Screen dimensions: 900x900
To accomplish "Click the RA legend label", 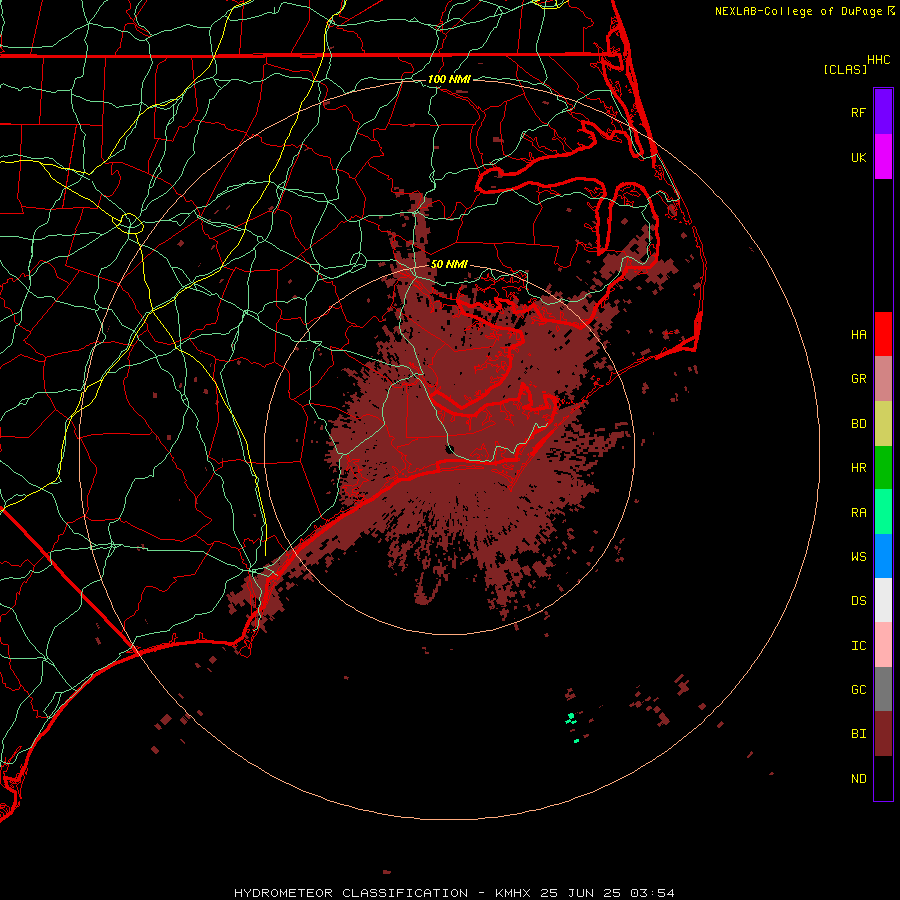I will pos(858,513).
